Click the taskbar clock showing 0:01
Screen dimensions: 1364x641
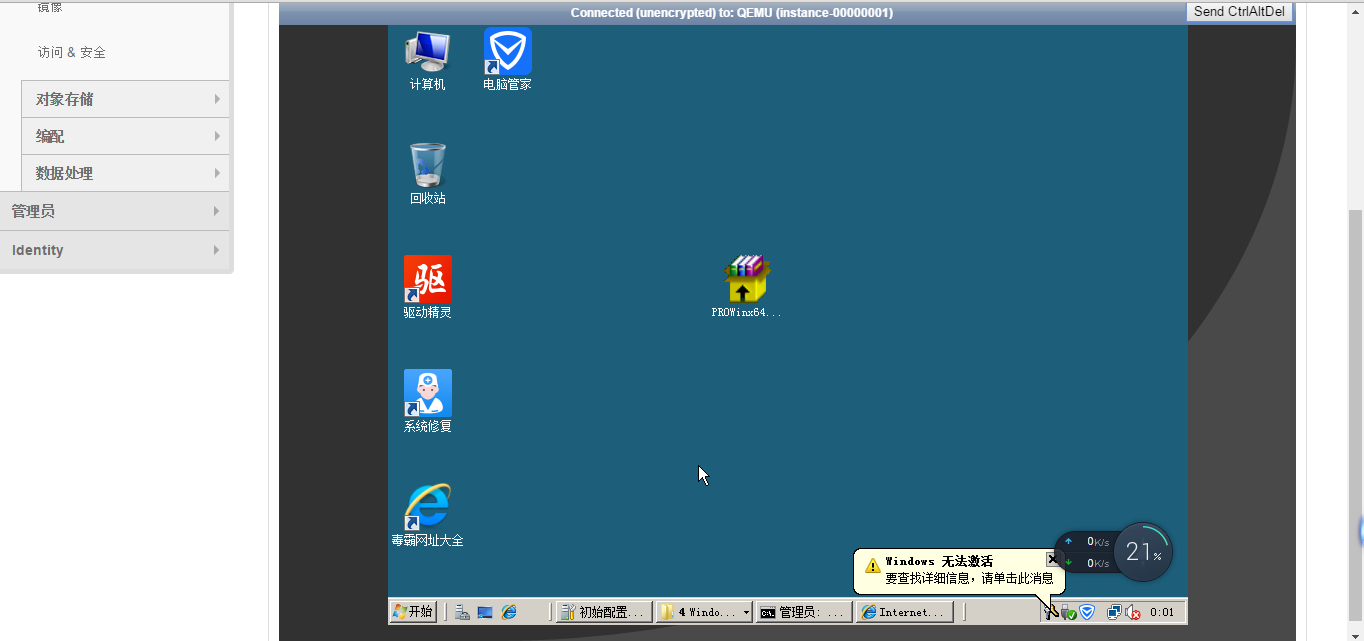pyautogui.click(x=1162, y=612)
